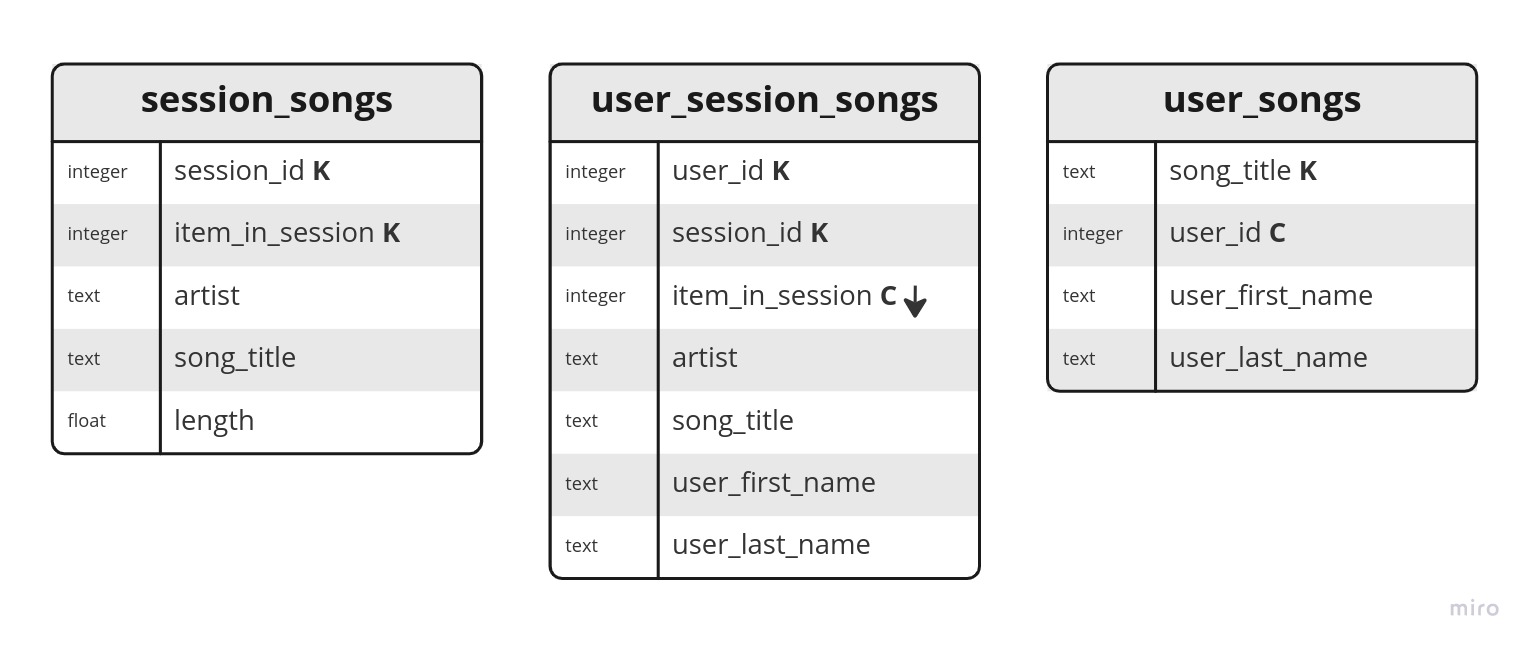Select user_id C row in user_songs

(1262, 234)
